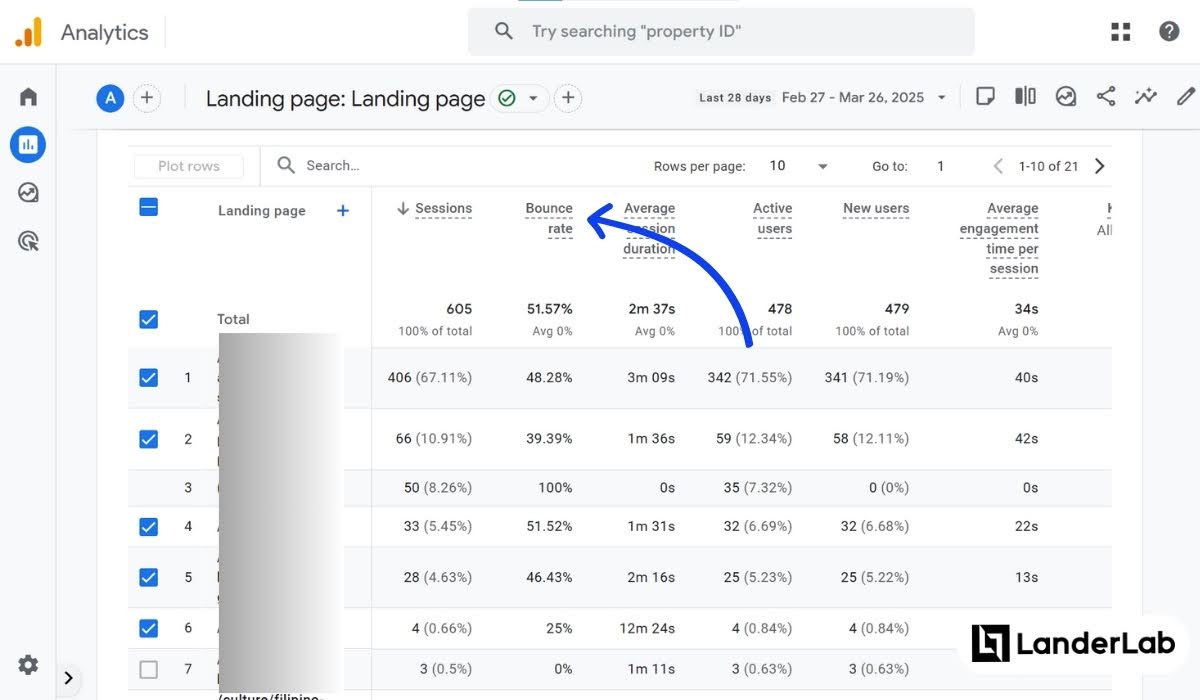Select the 100% bounce rate cell
The width and height of the screenshot is (1200, 700).
click(x=555, y=488)
